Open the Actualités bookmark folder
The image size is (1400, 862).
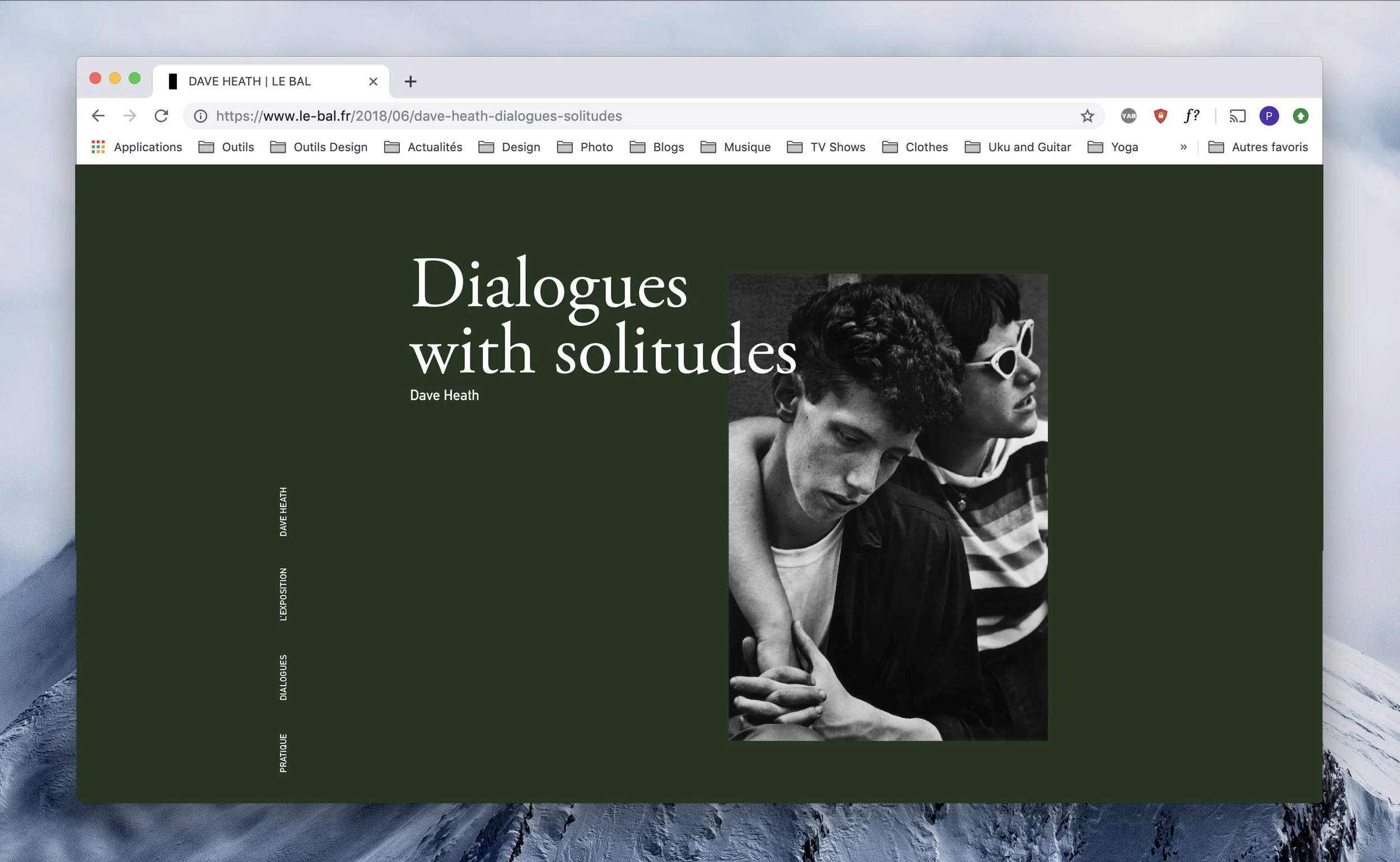pos(423,147)
